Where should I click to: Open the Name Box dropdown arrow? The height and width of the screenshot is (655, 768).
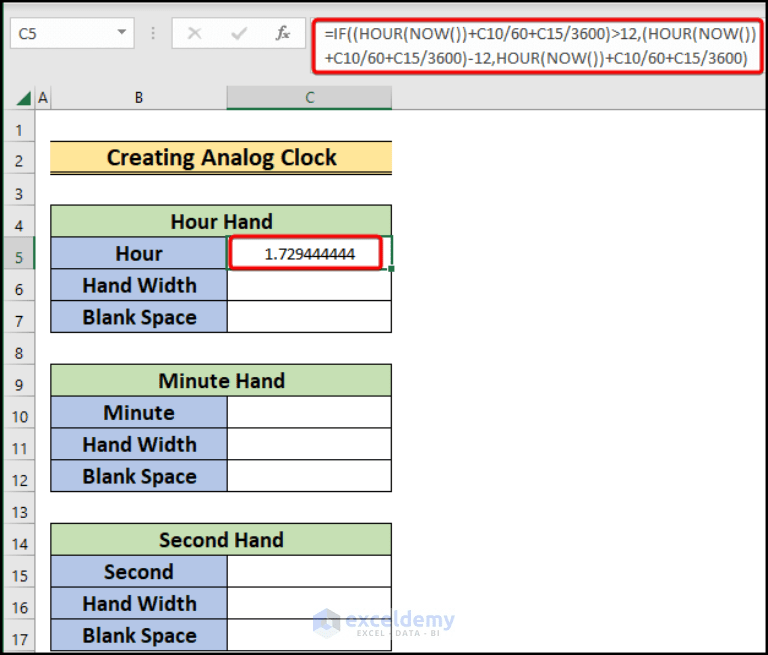coord(121,32)
